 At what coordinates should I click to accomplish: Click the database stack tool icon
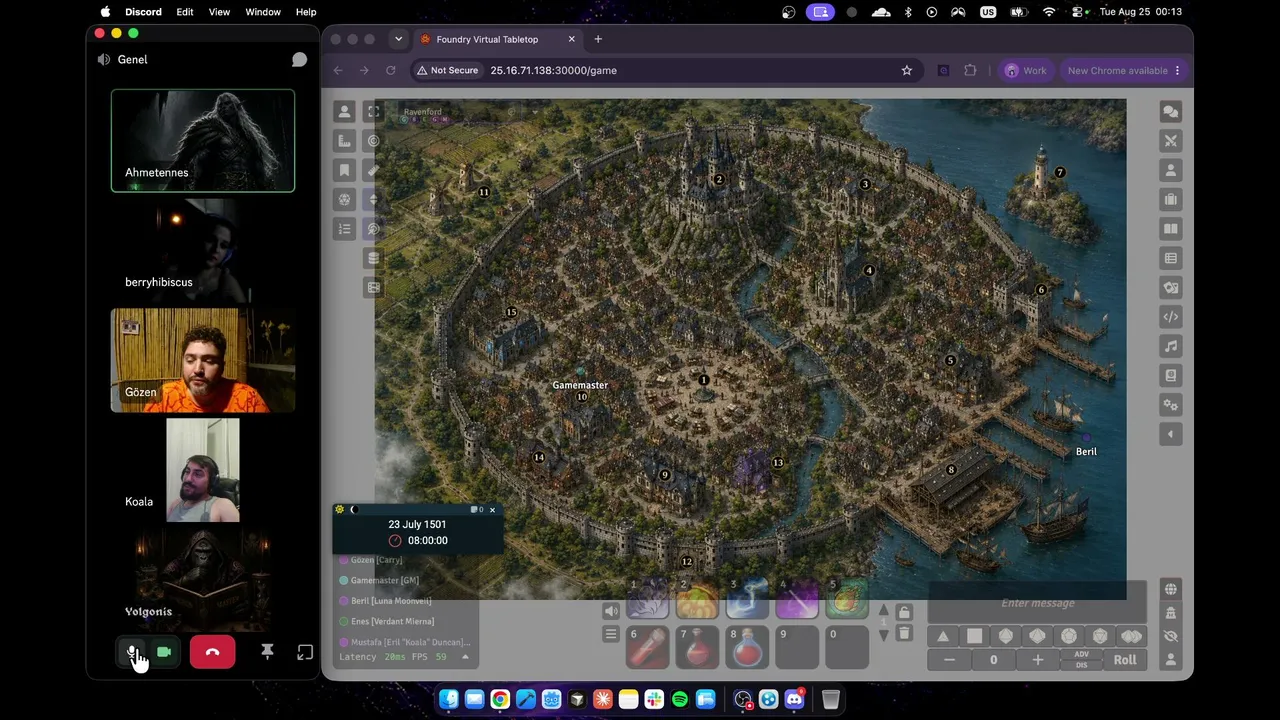point(374,258)
